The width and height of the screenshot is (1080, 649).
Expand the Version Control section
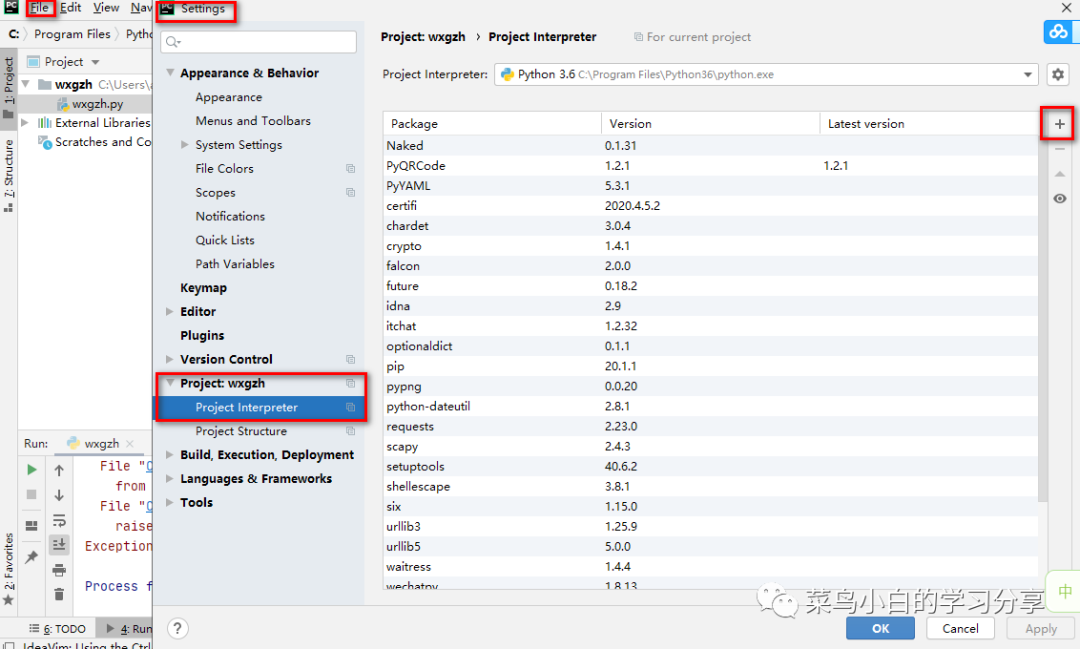[169, 359]
